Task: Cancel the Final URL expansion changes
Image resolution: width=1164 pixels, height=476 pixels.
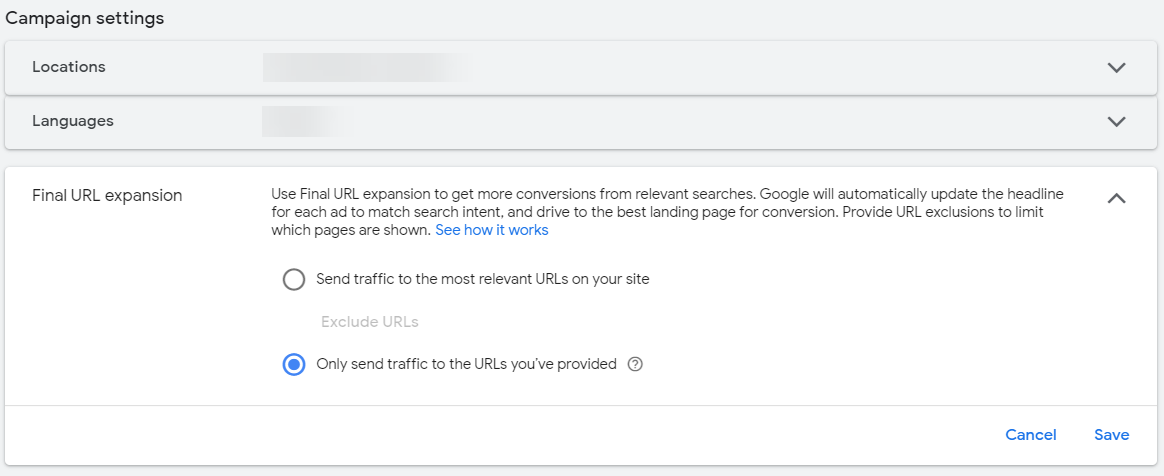Action: [x=1031, y=435]
